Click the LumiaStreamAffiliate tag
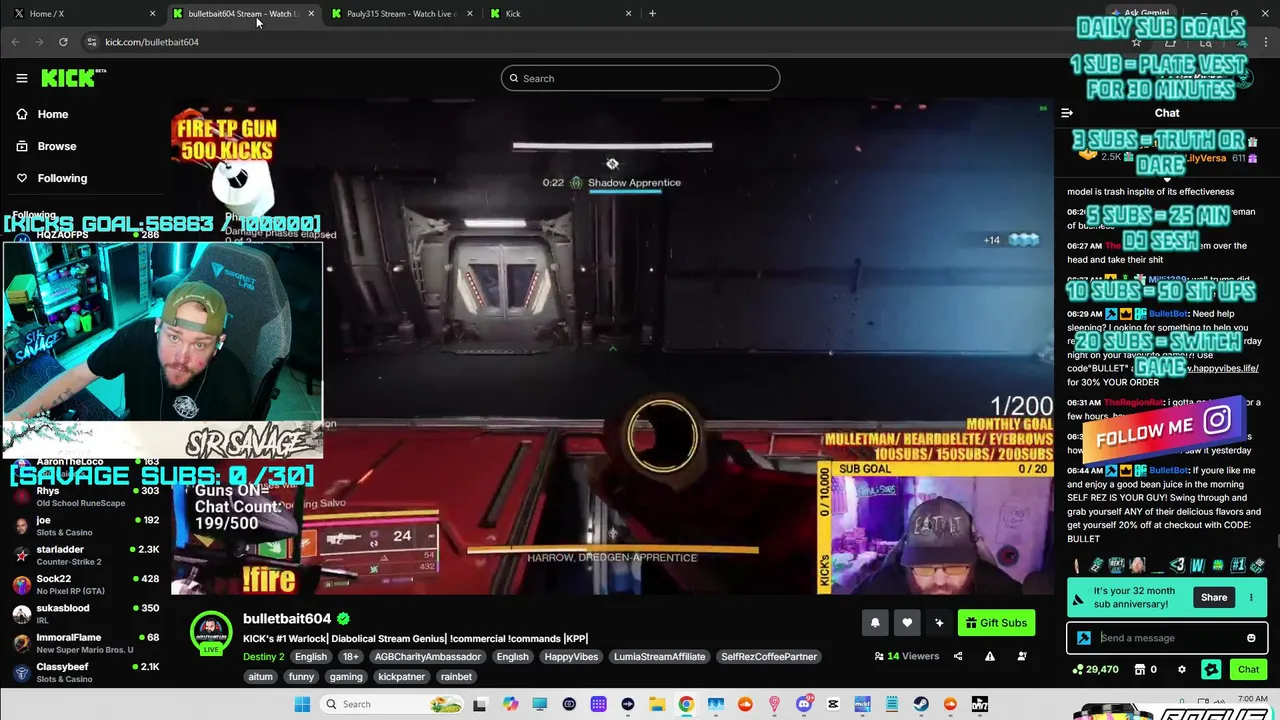1280x720 pixels. pos(660,657)
